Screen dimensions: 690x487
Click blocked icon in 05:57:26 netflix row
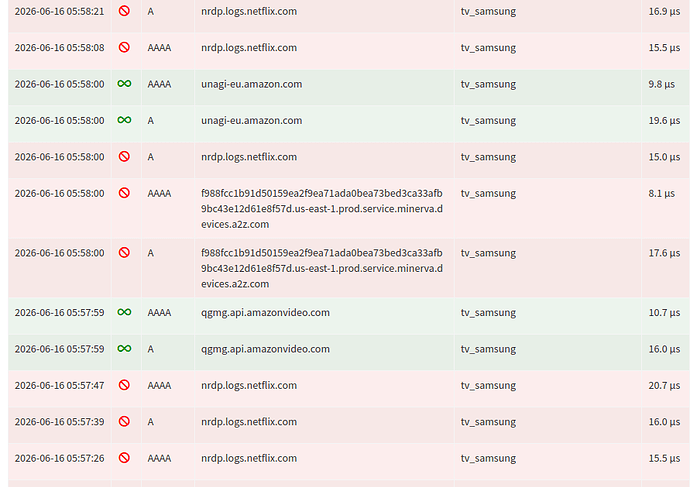(x=124, y=458)
